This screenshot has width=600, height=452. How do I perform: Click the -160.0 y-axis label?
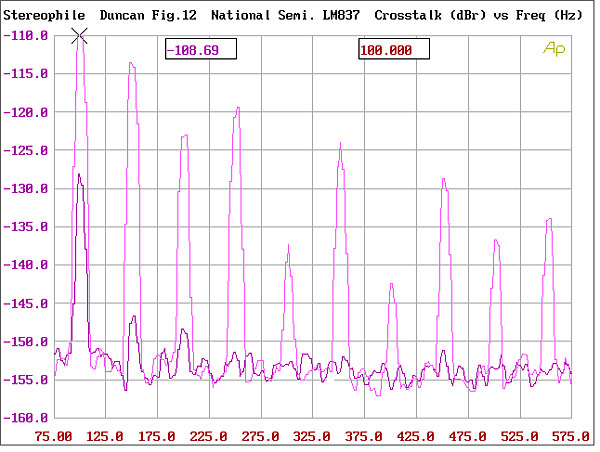pos(26,418)
